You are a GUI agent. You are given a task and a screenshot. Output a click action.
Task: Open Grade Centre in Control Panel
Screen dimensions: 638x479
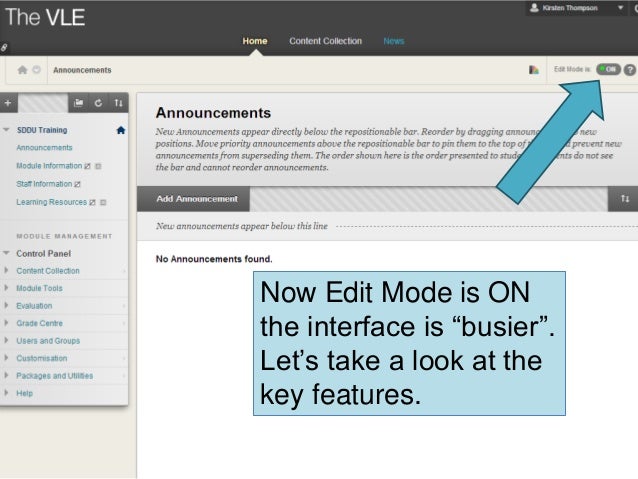[x=39, y=323]
